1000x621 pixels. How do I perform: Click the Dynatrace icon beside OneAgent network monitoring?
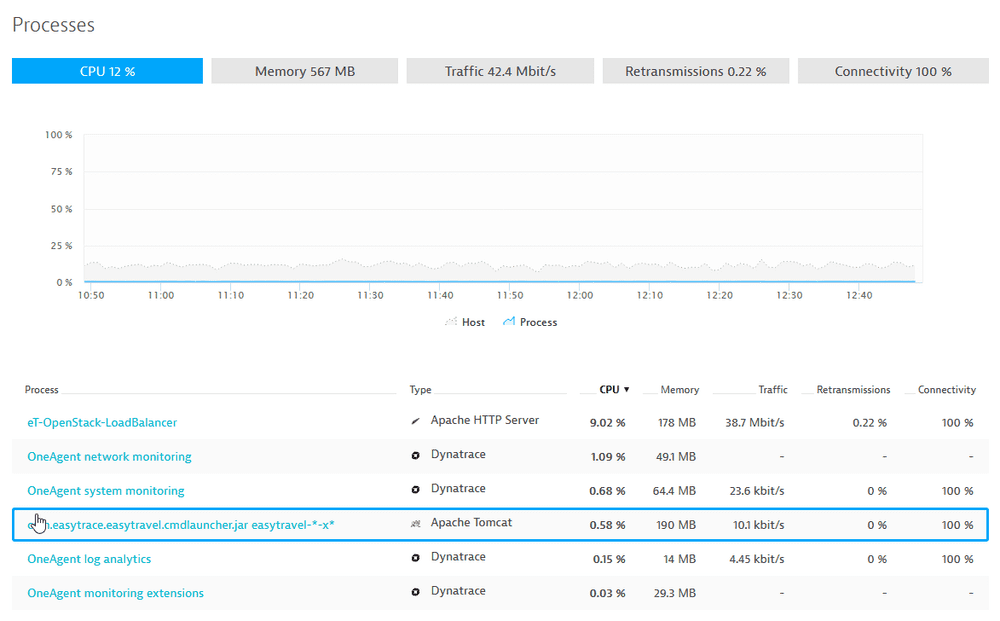(415, 455)
